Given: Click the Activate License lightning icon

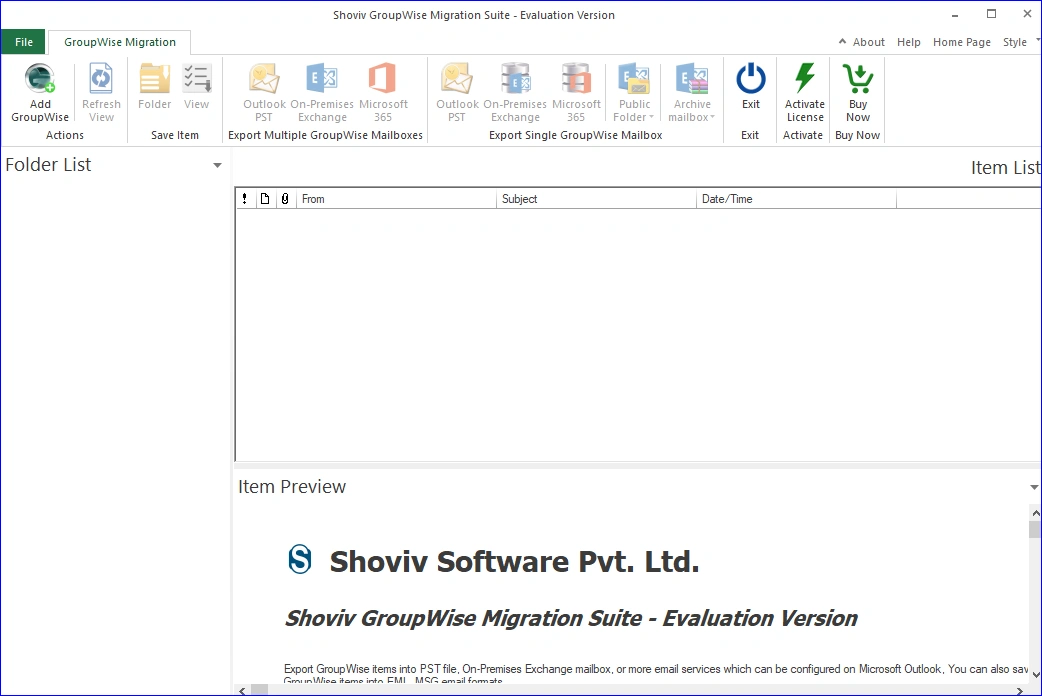Looking at the screenshot, I should [x=805, y=78].
